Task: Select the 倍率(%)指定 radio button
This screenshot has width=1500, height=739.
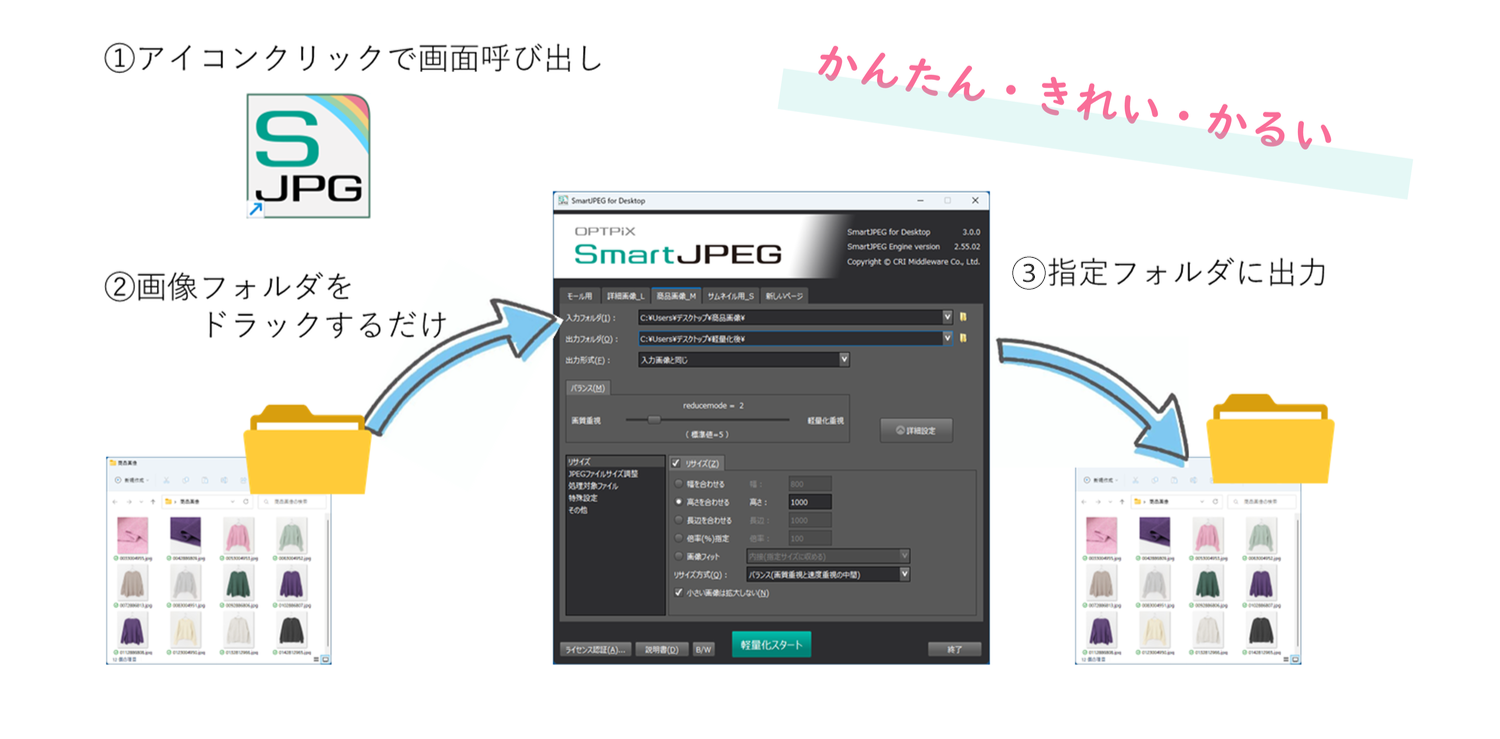Action: (x=680, y=538)
